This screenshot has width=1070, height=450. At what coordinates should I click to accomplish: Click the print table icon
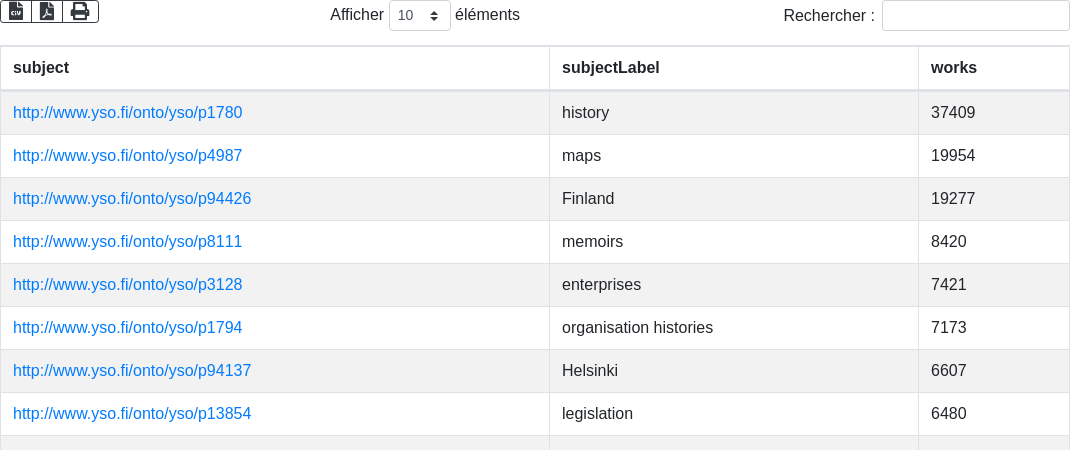pos(81,12)
